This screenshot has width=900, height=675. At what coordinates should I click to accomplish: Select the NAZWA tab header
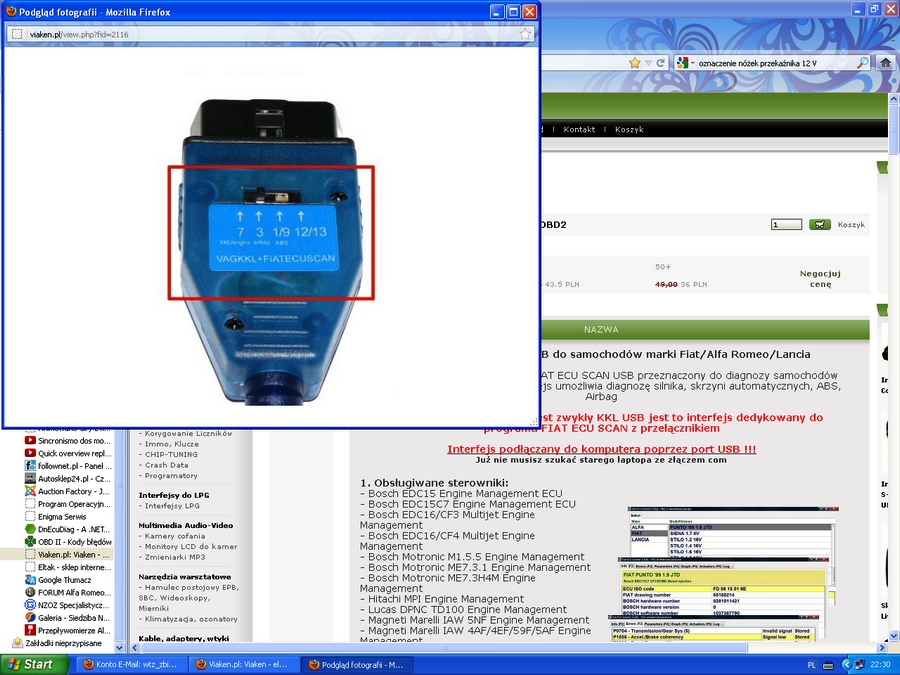click(601, 329)
